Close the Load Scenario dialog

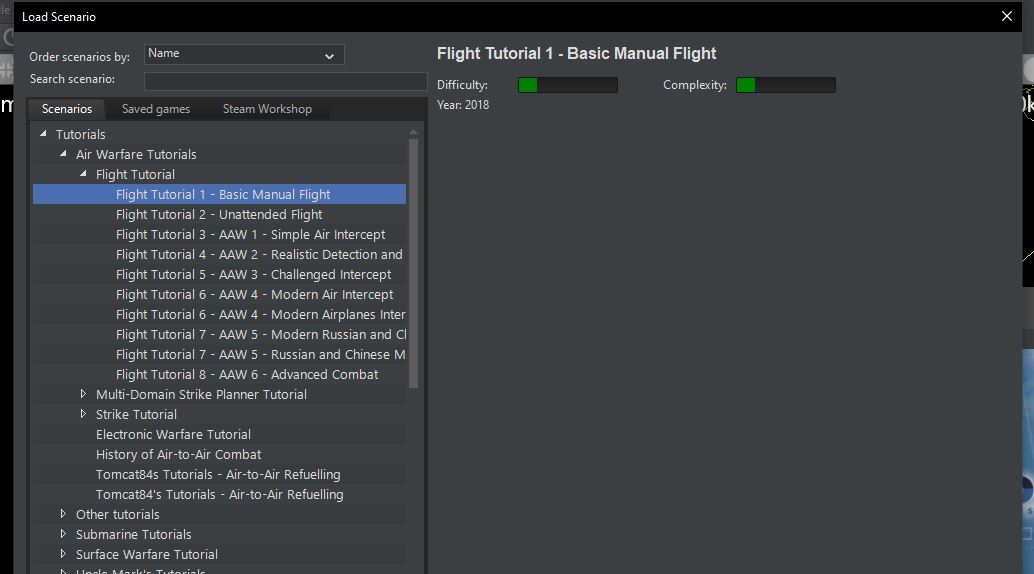click(1007, 16)
